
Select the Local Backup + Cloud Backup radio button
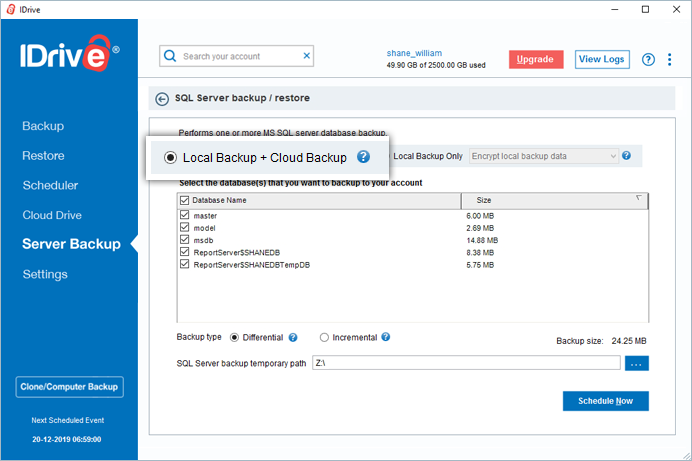tap(170, 157)
